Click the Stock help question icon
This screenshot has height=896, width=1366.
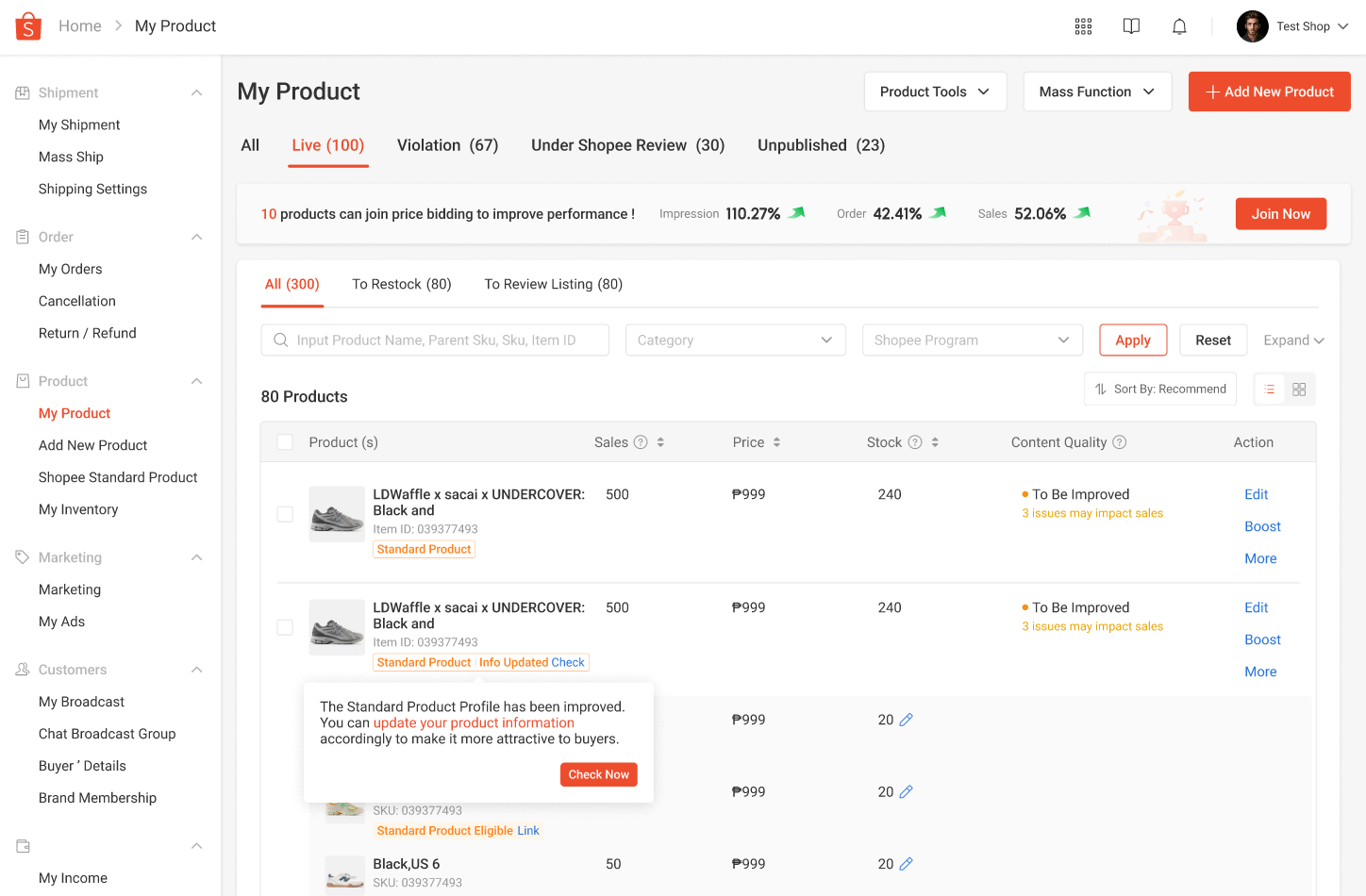915,442
